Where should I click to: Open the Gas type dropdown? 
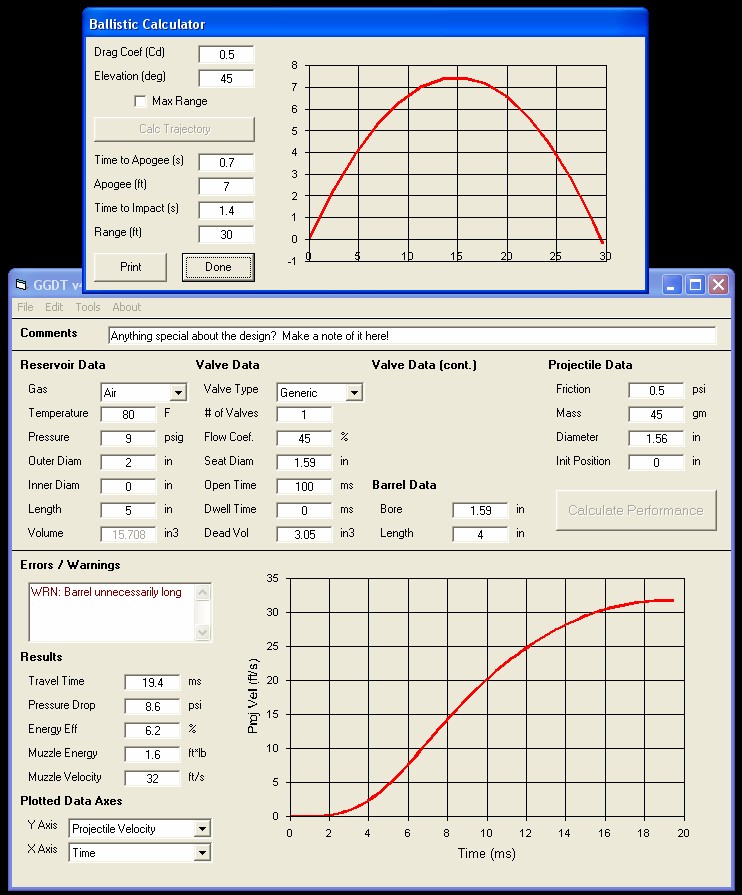[178, 393]
